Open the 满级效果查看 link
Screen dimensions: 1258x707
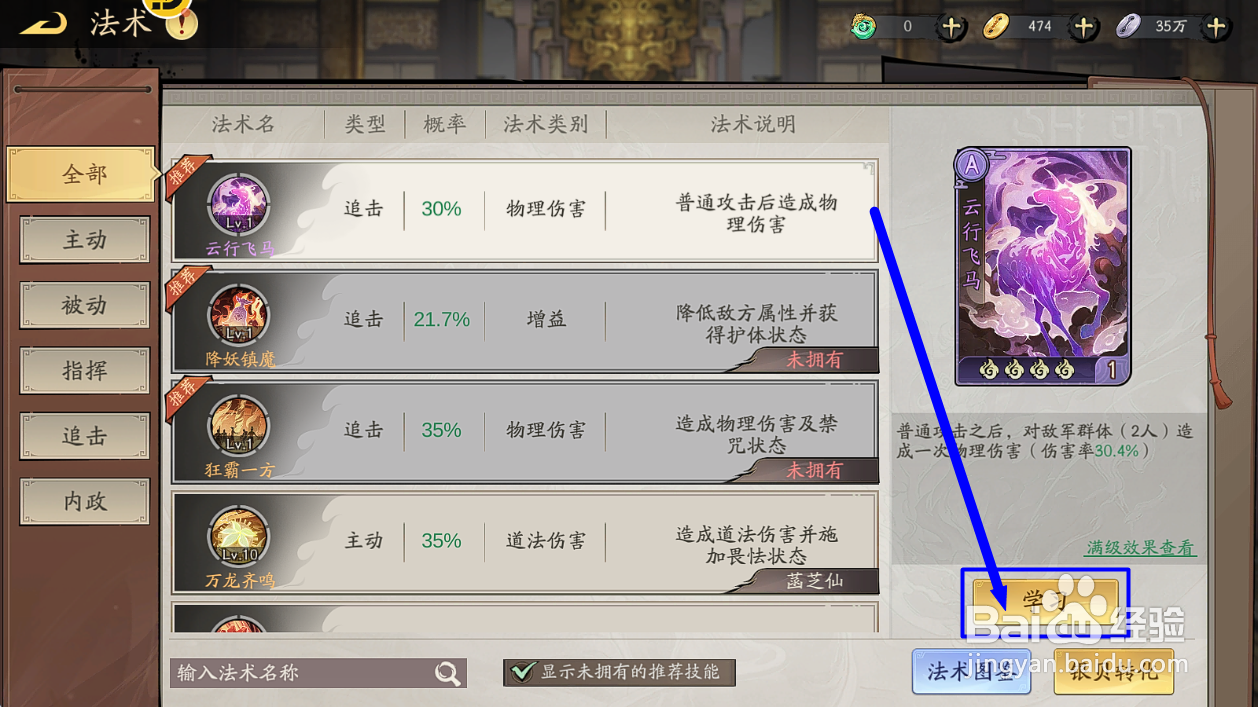(x=1141, y=548)
